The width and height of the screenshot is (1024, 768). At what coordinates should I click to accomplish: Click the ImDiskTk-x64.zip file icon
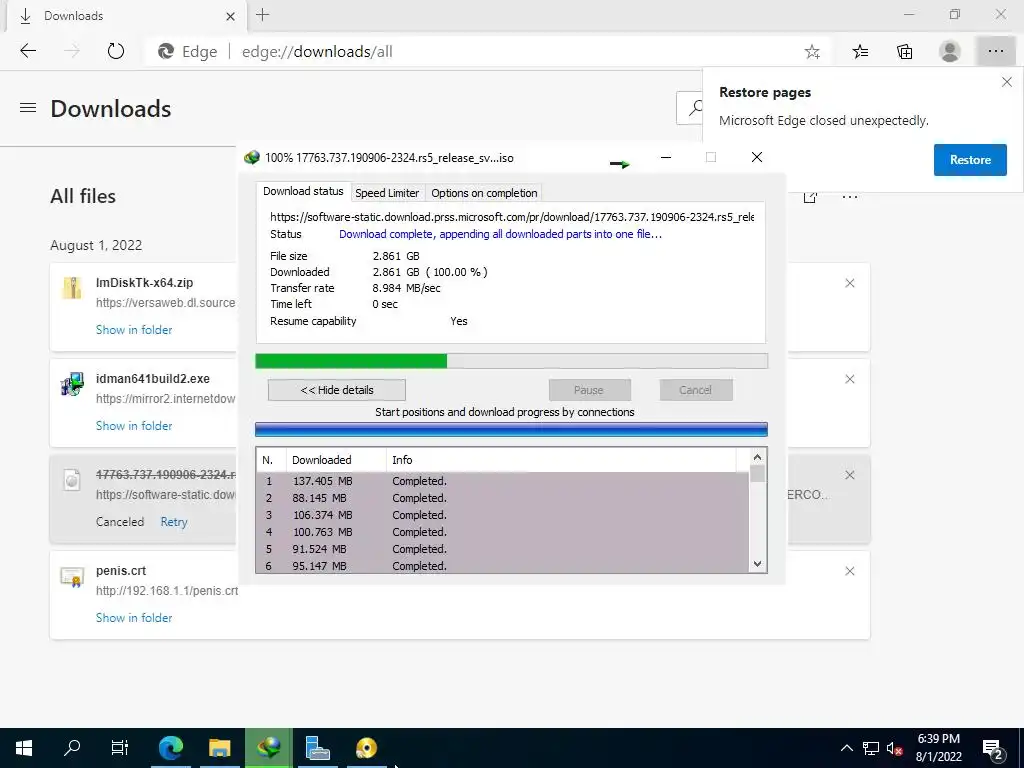point(72,287)
